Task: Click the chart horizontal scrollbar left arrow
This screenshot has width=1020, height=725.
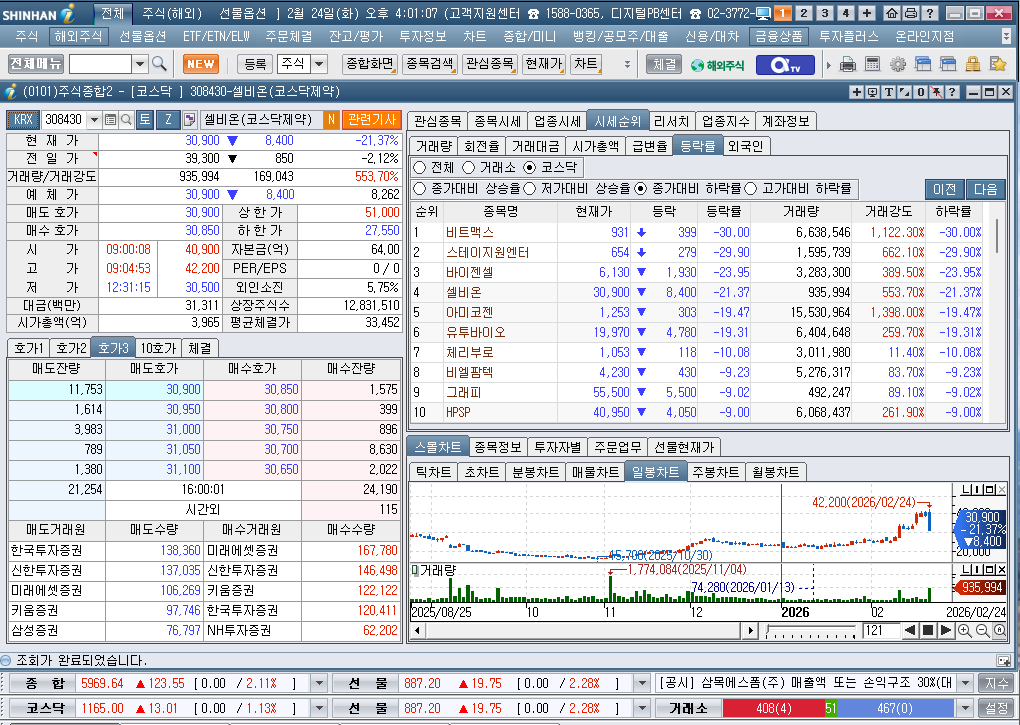Action: (x=416, y=630)
